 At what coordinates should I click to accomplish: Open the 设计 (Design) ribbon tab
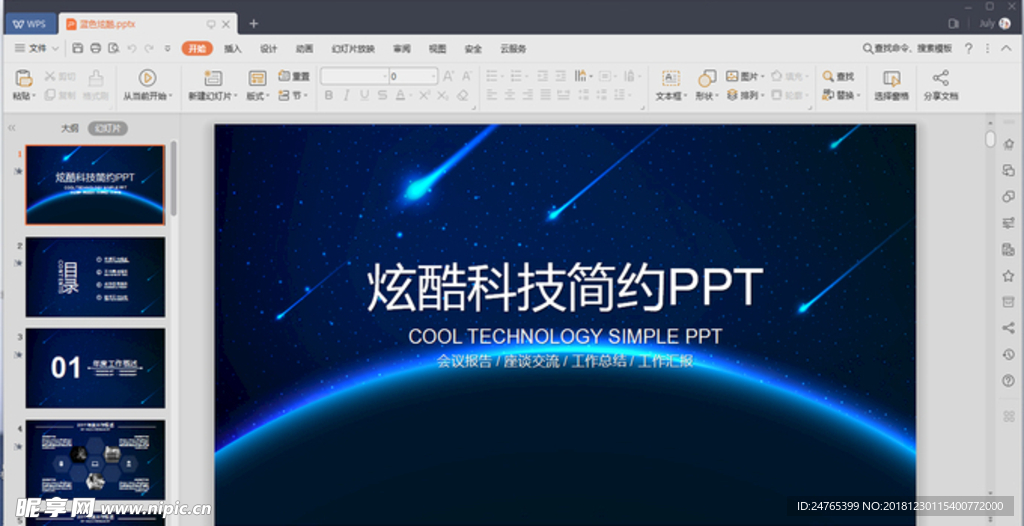point(269,48)
